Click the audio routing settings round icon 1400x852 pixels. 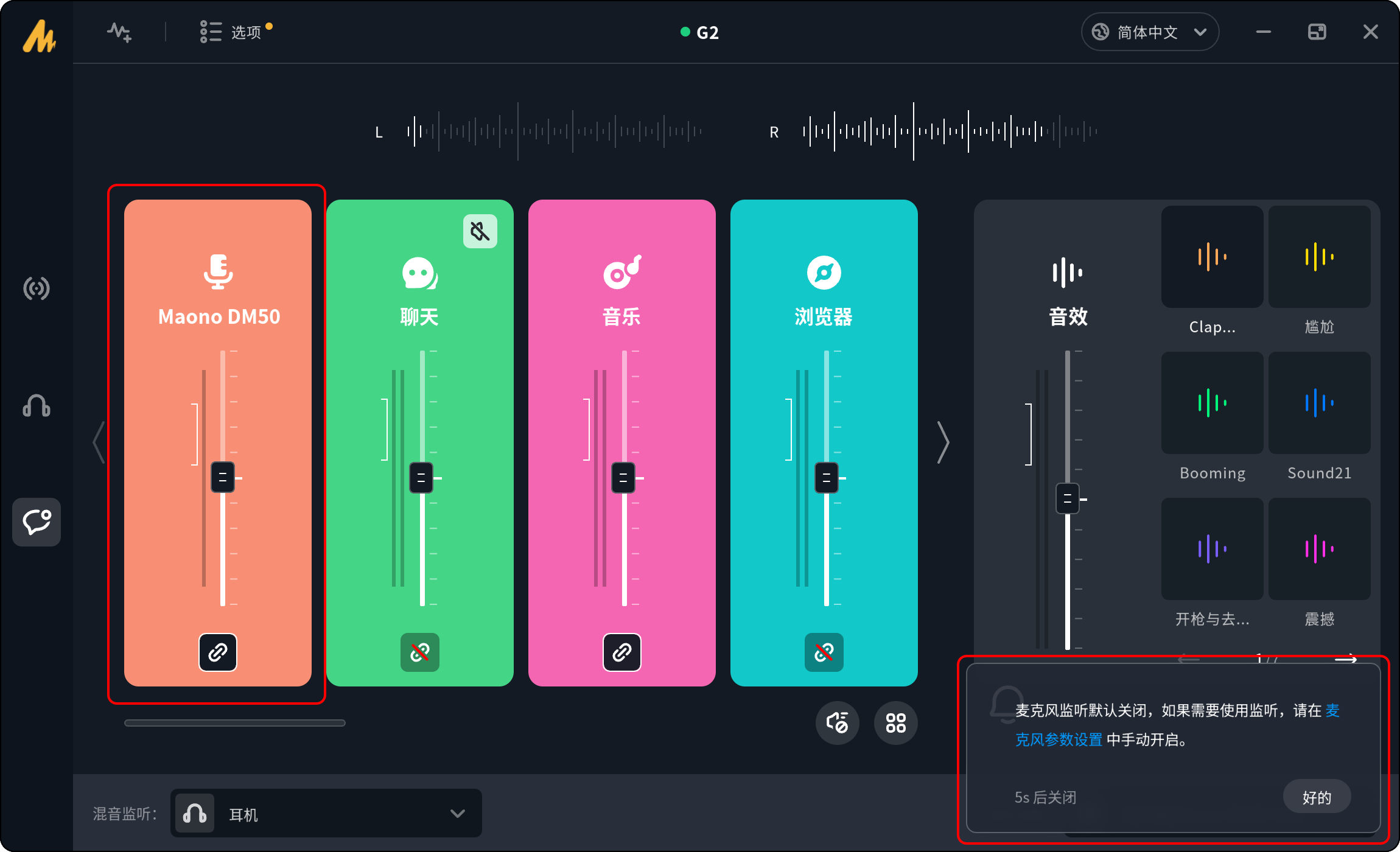(x=838, y=723)
